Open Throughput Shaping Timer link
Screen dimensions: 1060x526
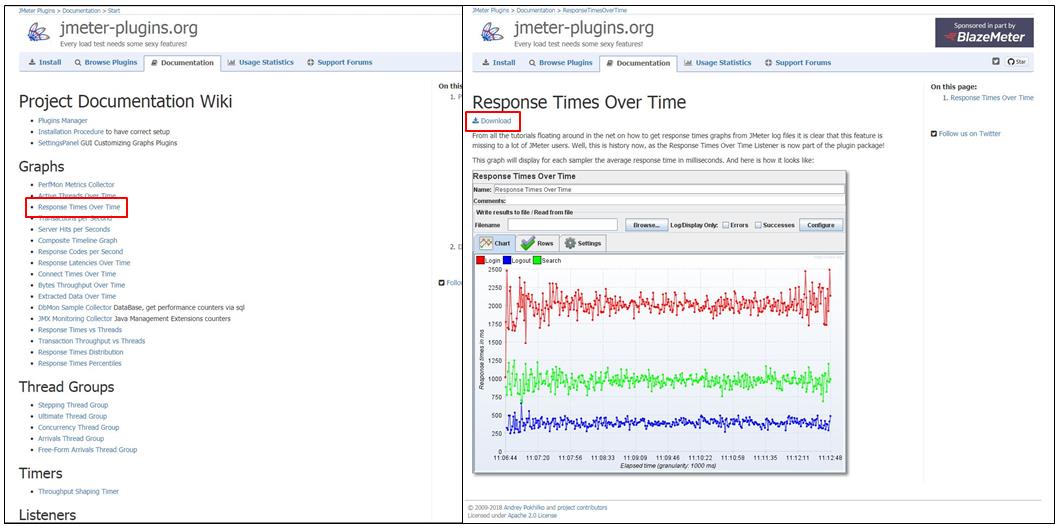click(x=78, y=492)
